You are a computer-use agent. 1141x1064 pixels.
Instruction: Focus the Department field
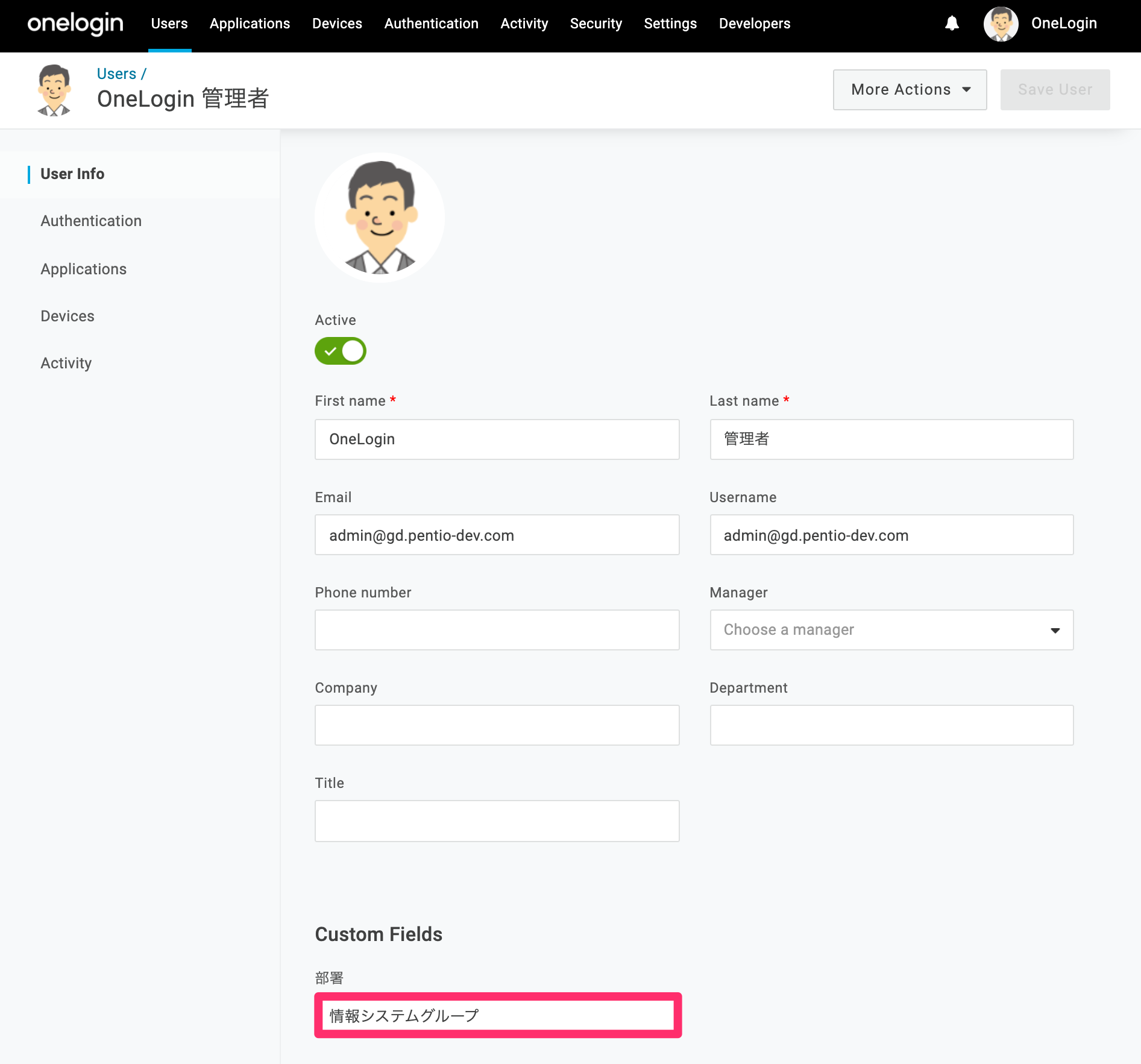pyautogui.click(x=891, y=725)
